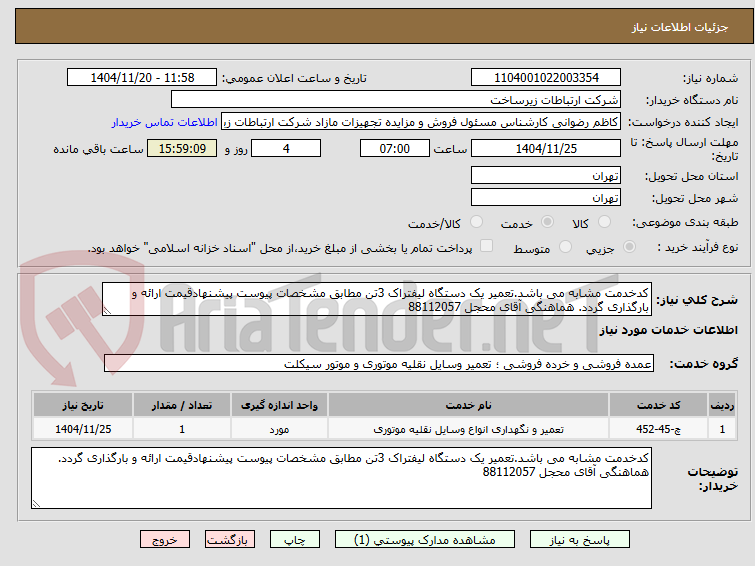Screen dimensions: 755x566
Task: Click the واحد اندازه گیری column header
Action: point(279,405)
